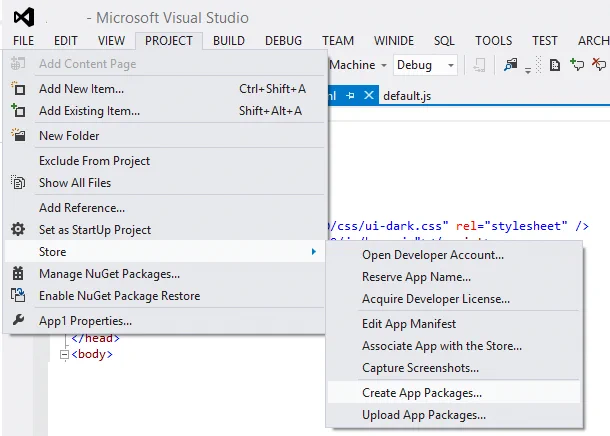Select Exclude From Project
Screen dimensions: 610x436
[x=165, y=161]
